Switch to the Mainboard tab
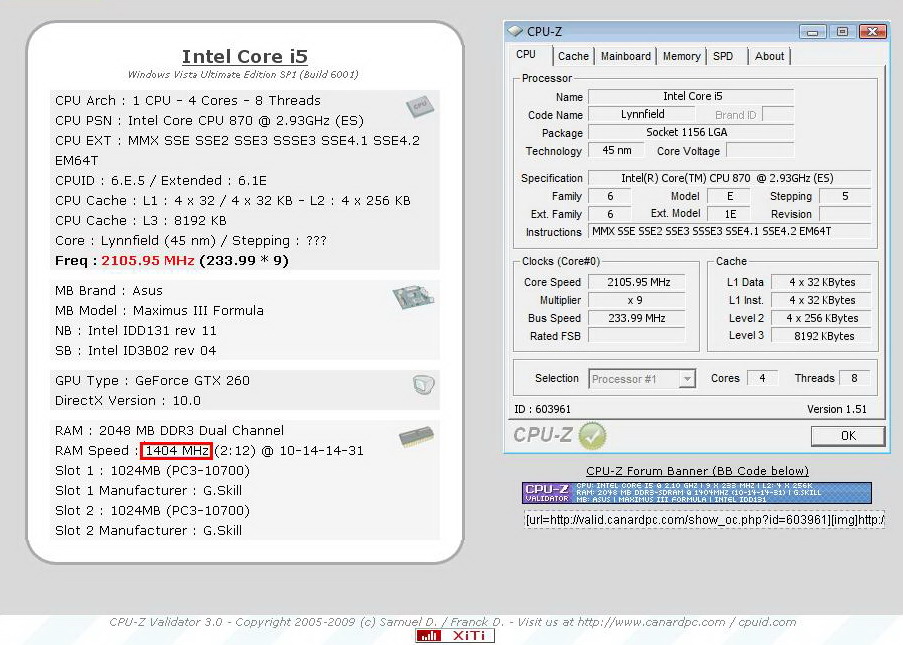This screenshot has height=645, width=903. click(625, 56)
